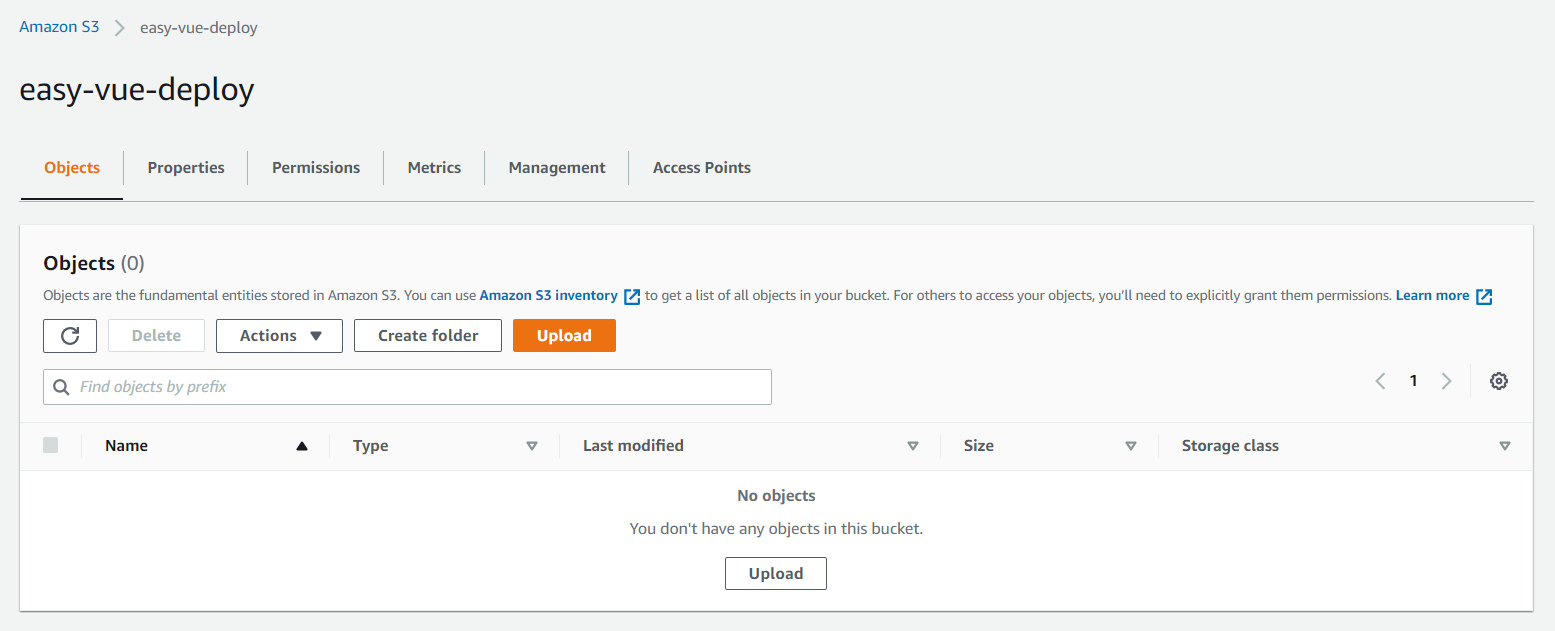This screenshot has width=1555, height=631.
Task: Open the Management tab
Action: click(x=556, y=167)
